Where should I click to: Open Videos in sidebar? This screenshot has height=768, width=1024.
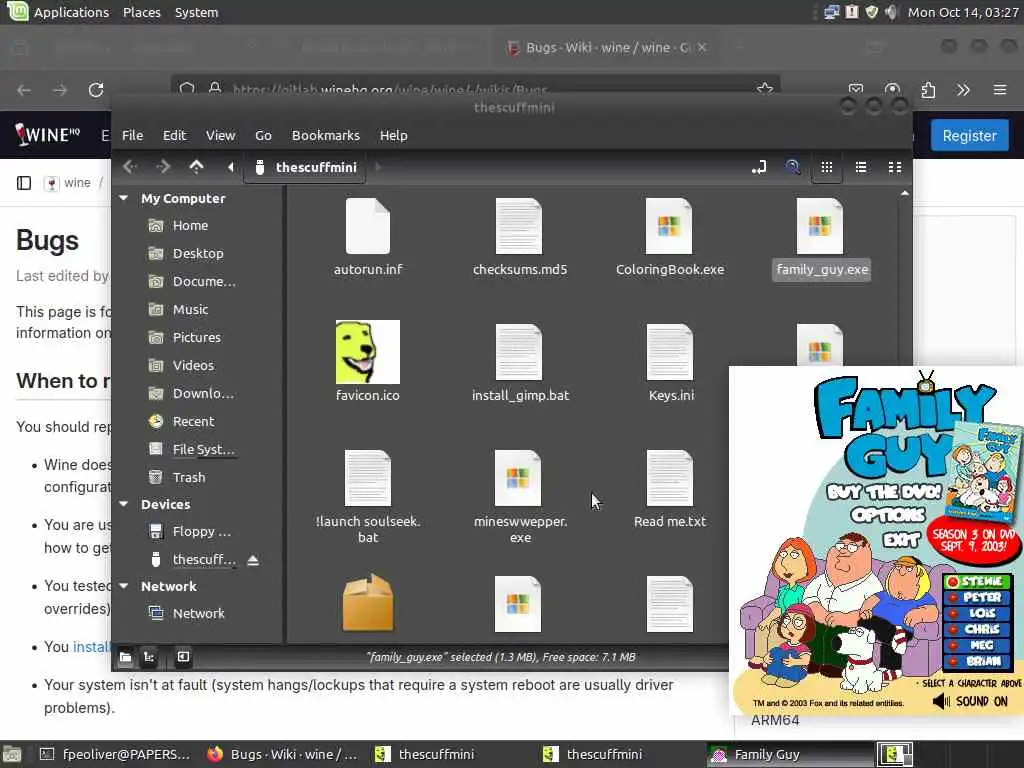coord(193,366)
